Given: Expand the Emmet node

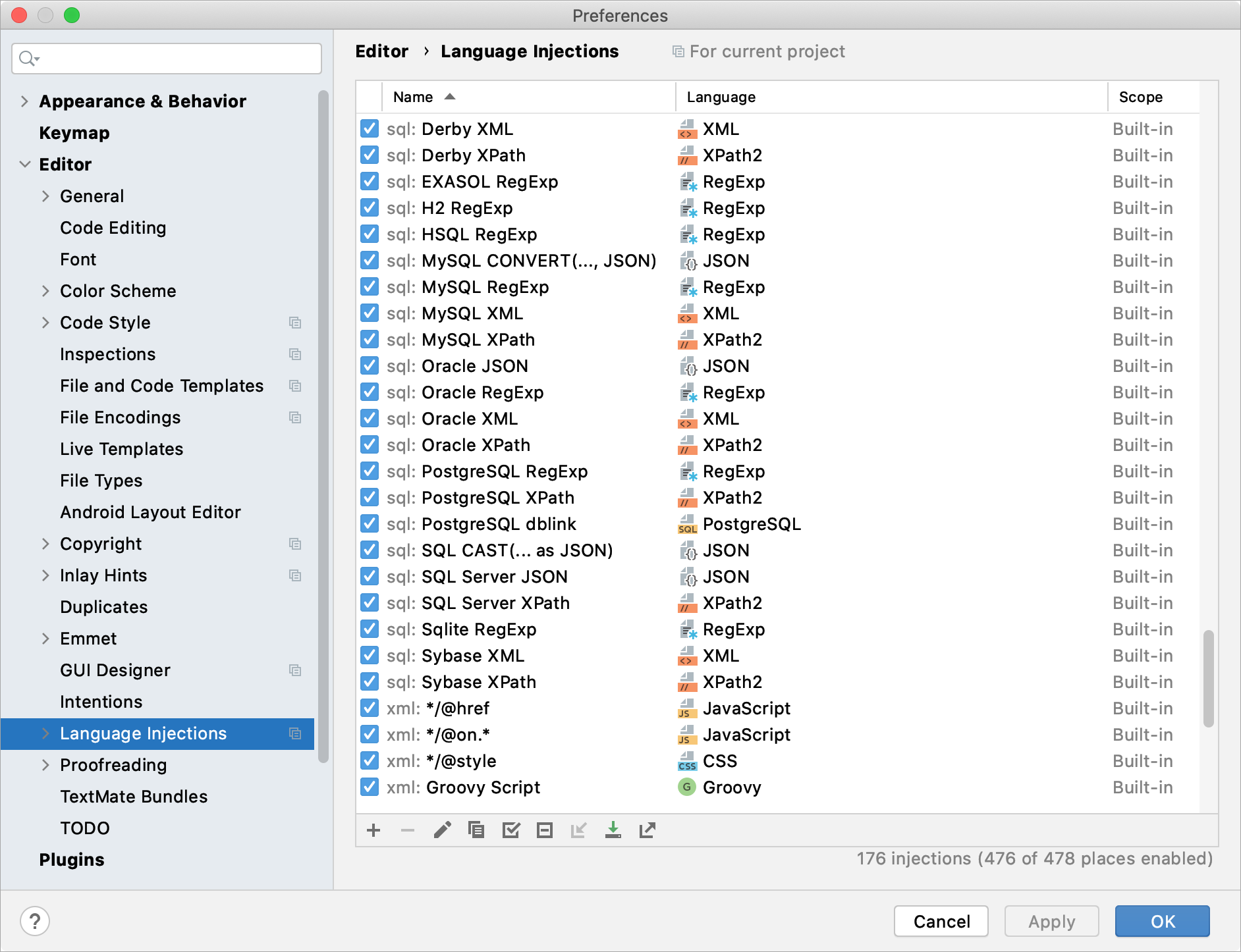Looking at the screenshot, I should 45,639.
